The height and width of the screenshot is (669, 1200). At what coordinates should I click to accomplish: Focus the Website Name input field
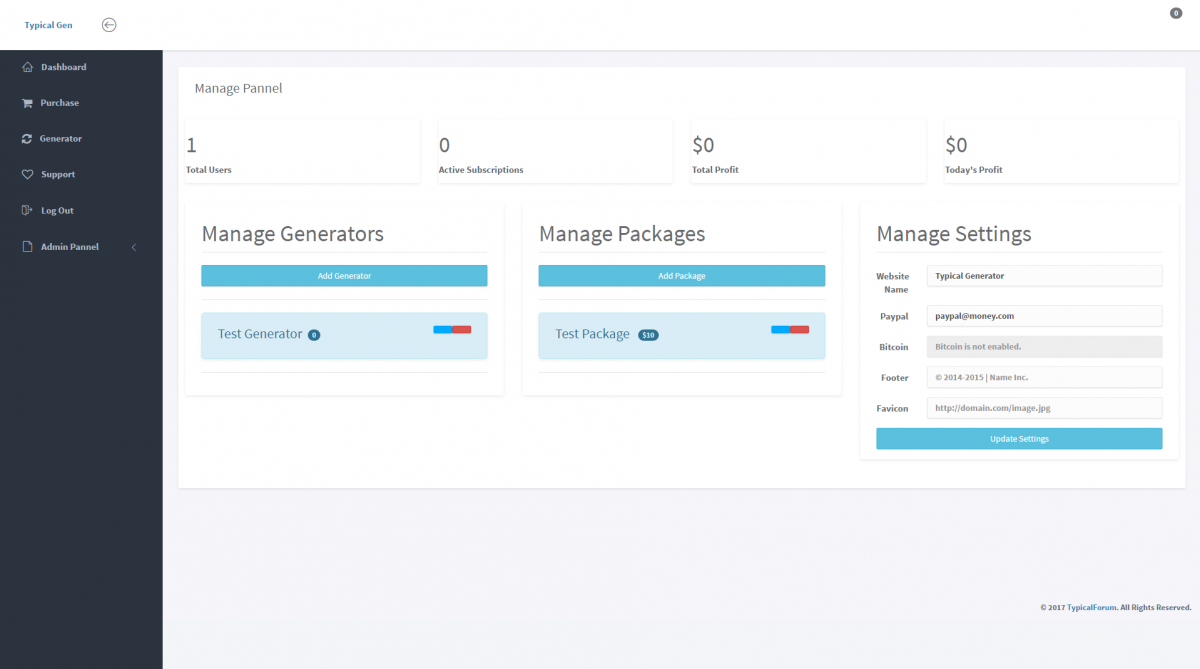tap(1044, 276)
